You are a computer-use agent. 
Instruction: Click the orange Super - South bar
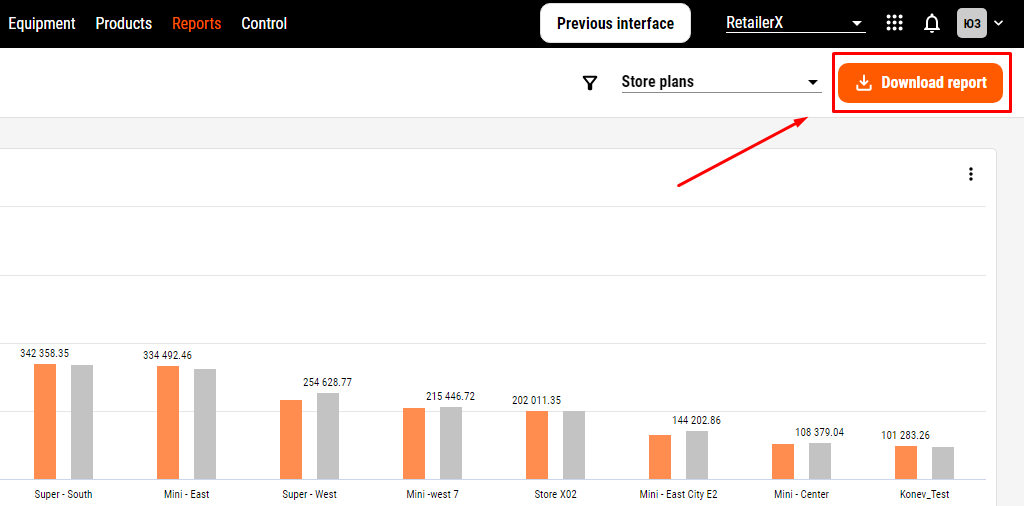pyautogui.click(x=45, y=422)
